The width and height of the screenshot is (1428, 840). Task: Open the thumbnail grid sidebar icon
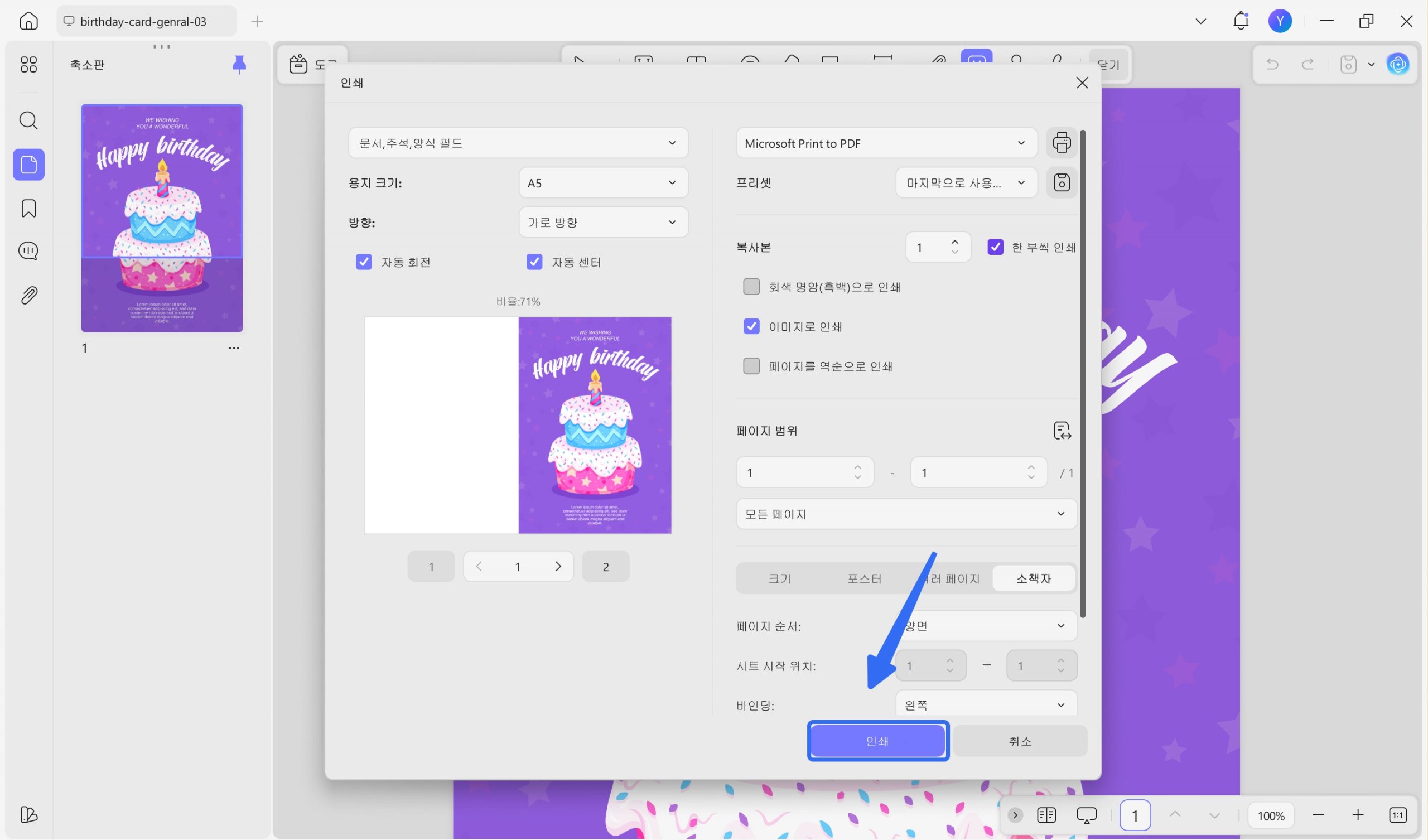(x=28, y=64)
